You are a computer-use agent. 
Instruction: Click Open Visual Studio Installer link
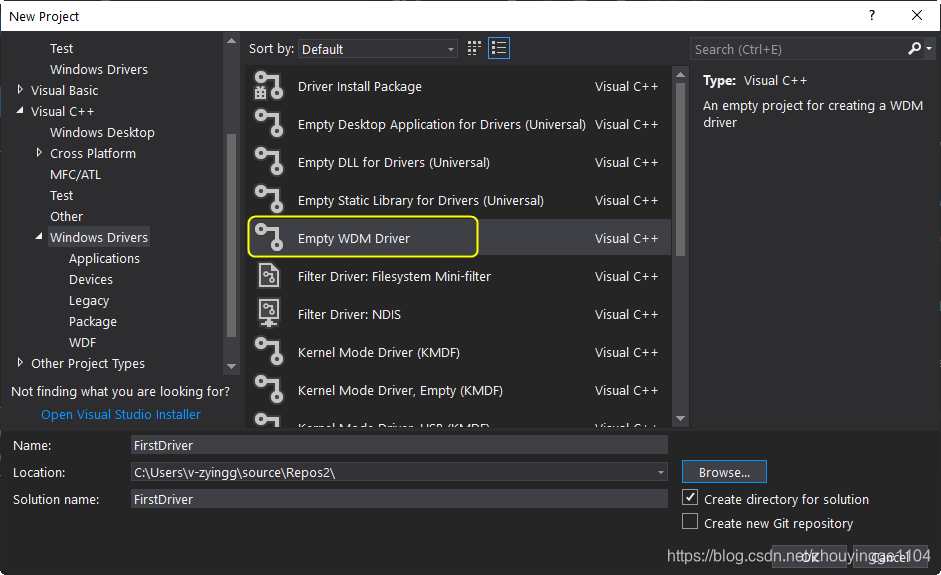[x=121, y=414]
